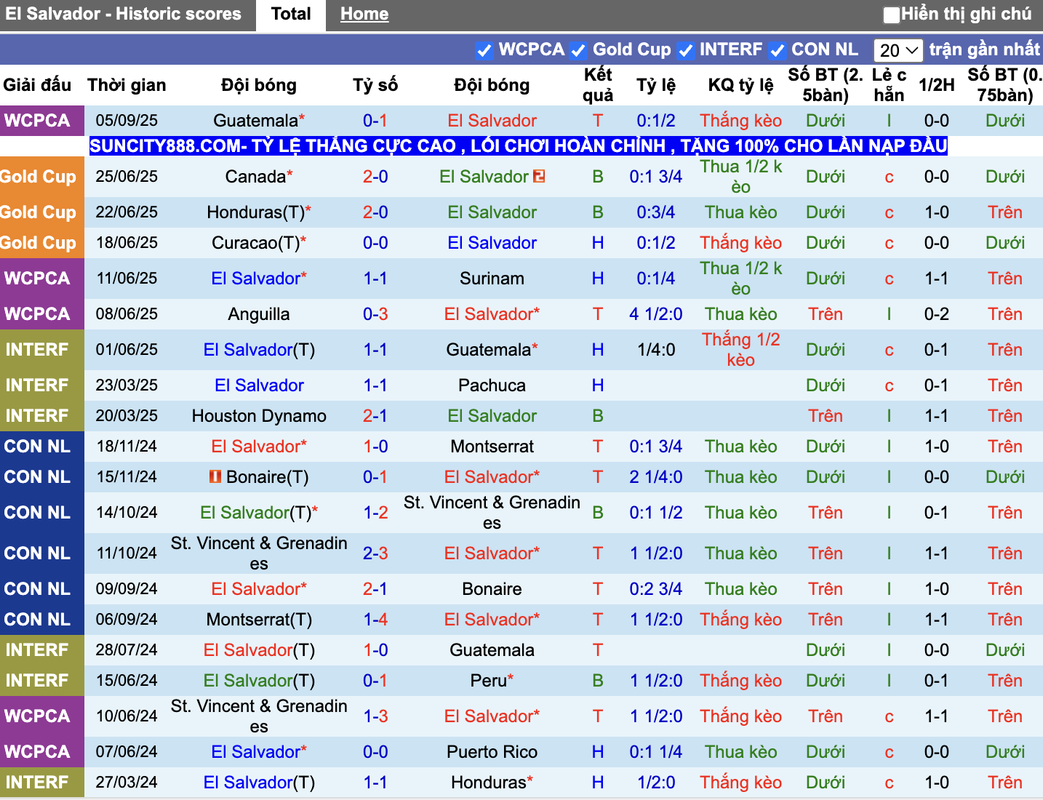This screenshot has height=800, width=1043.
Task: Switch to the Home tab
Action: 364,14
